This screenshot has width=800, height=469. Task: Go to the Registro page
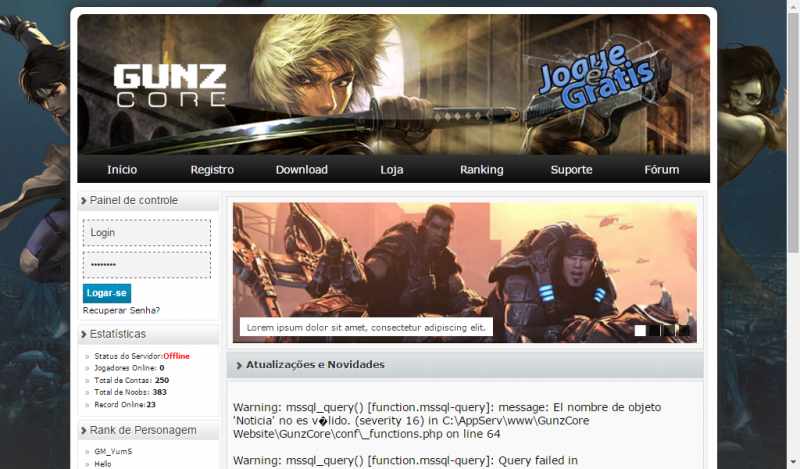pos(212,169)
